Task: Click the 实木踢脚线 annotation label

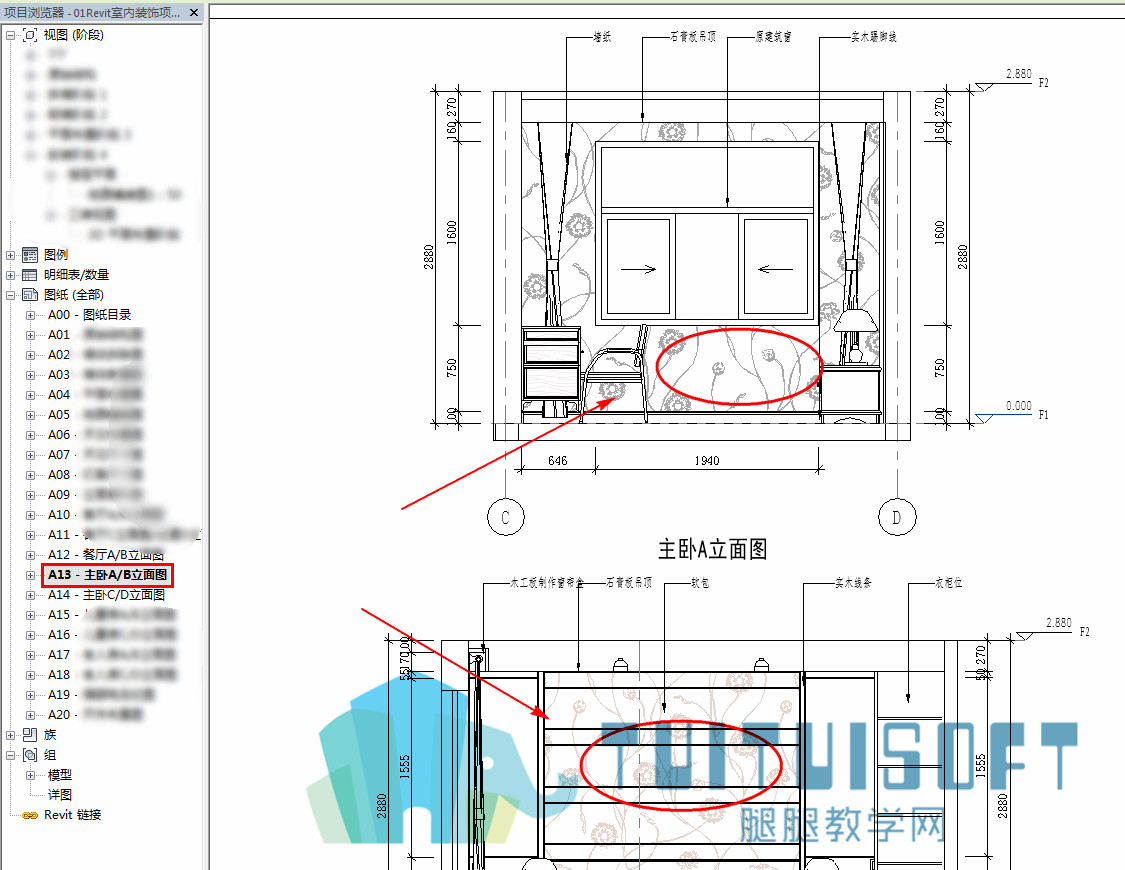Action: coord(874,37)
